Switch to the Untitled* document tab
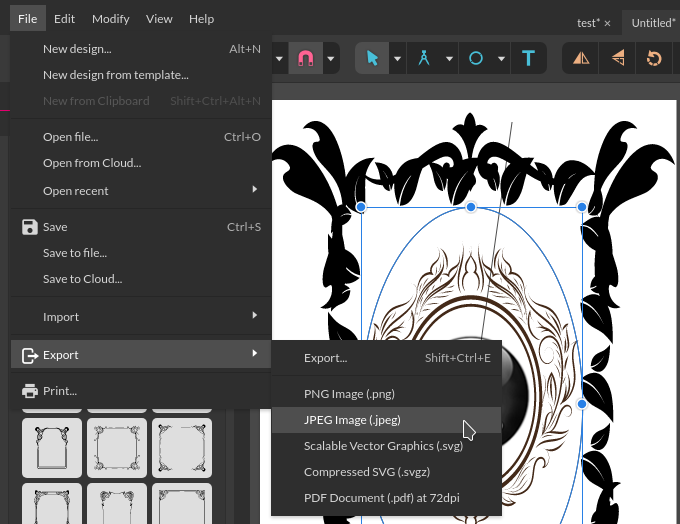 click(x=653, y=23)
